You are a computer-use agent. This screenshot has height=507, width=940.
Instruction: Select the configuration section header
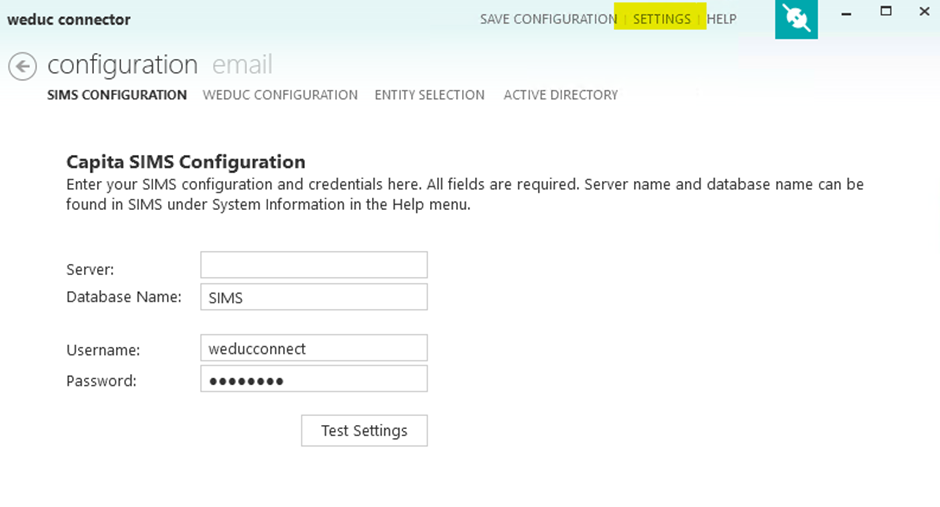[x=122, y=65]
